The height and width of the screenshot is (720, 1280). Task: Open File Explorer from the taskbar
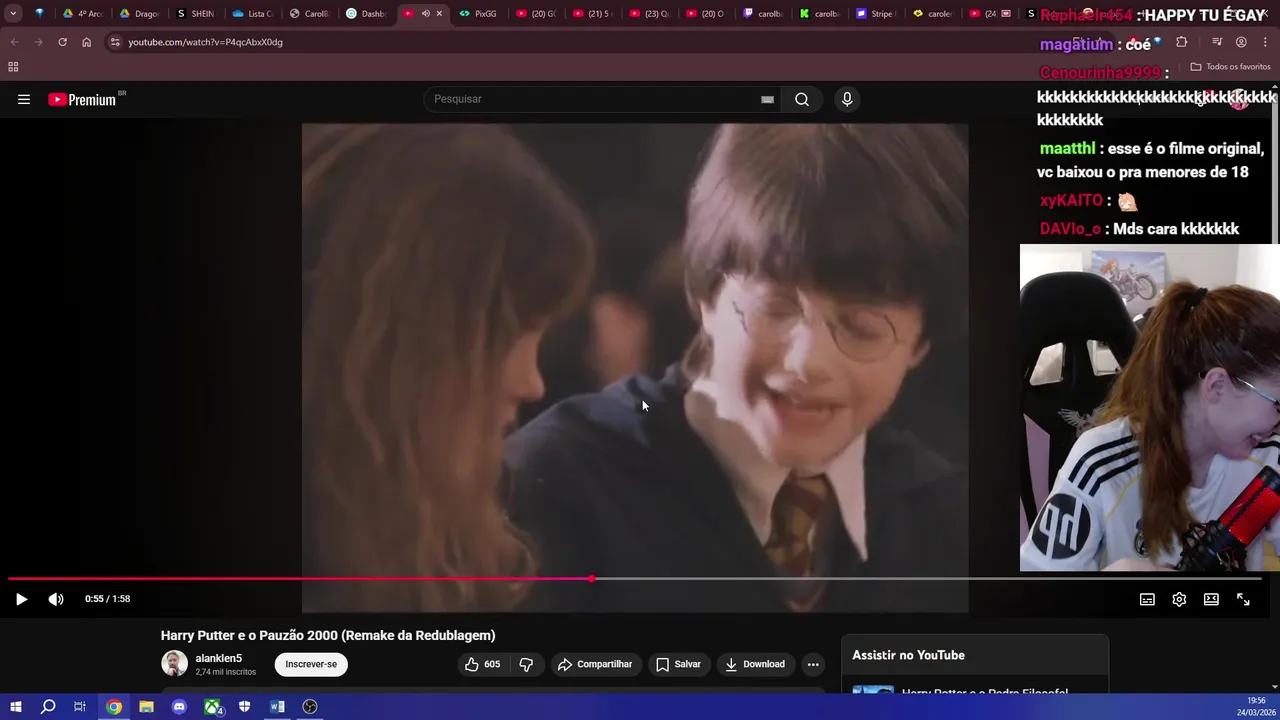[x=146, y=707]
